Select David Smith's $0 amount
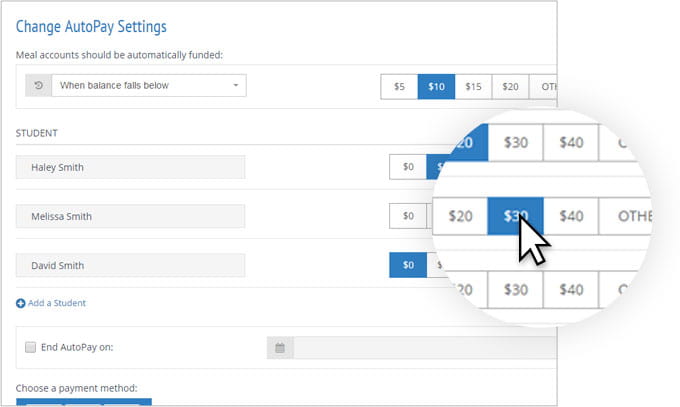The image size is (680, 407). point(408,265)
